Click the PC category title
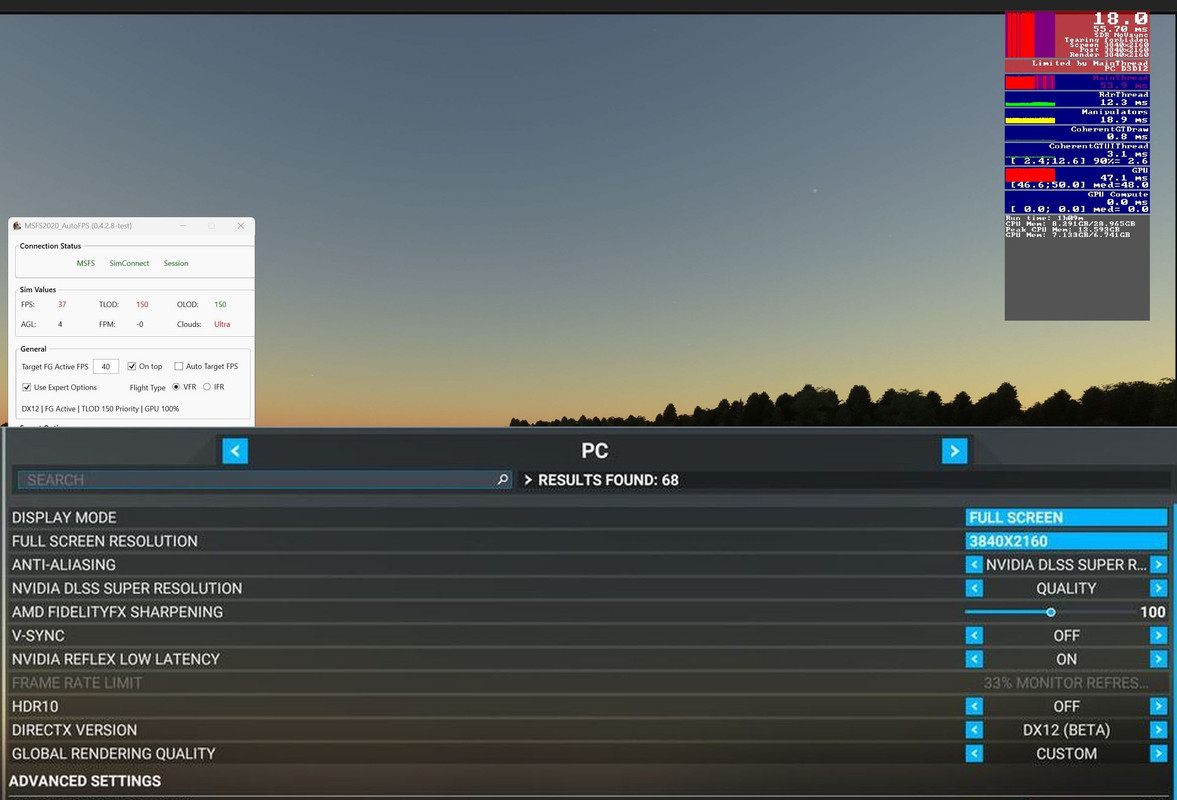1177x800 pixels. click(595, 451)
